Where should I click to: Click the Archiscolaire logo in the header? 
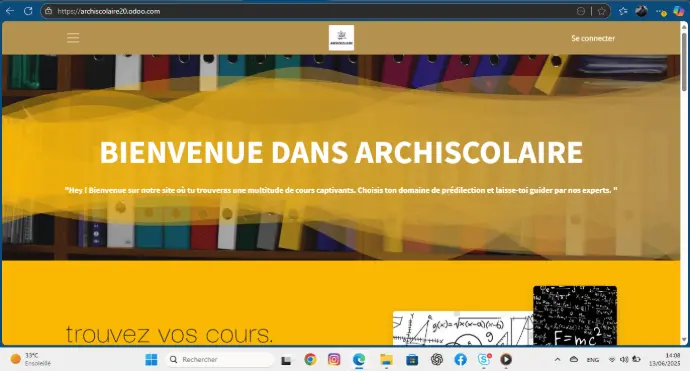point(341,38)
